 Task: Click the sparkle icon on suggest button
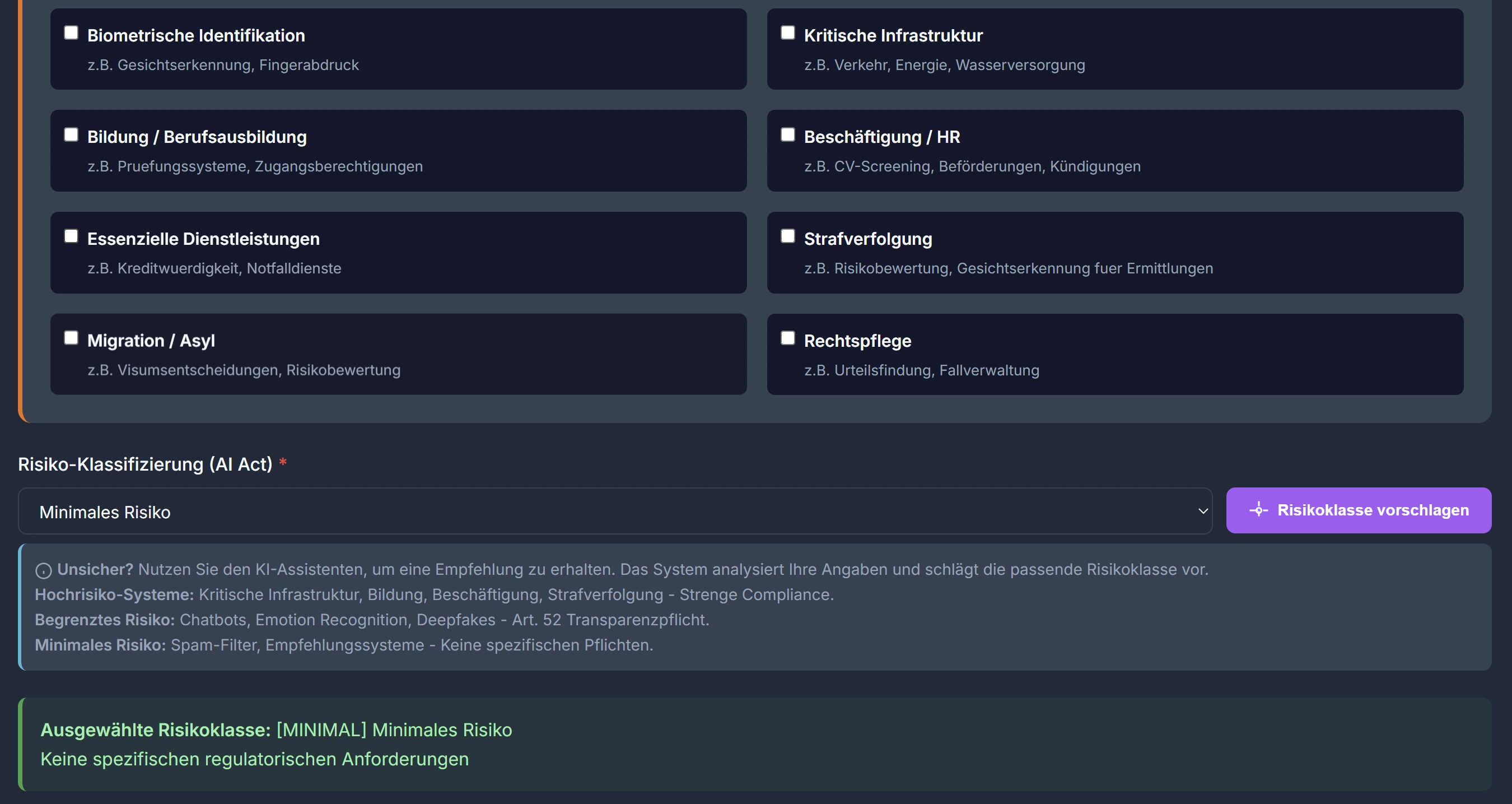(x=1258, y=510)
